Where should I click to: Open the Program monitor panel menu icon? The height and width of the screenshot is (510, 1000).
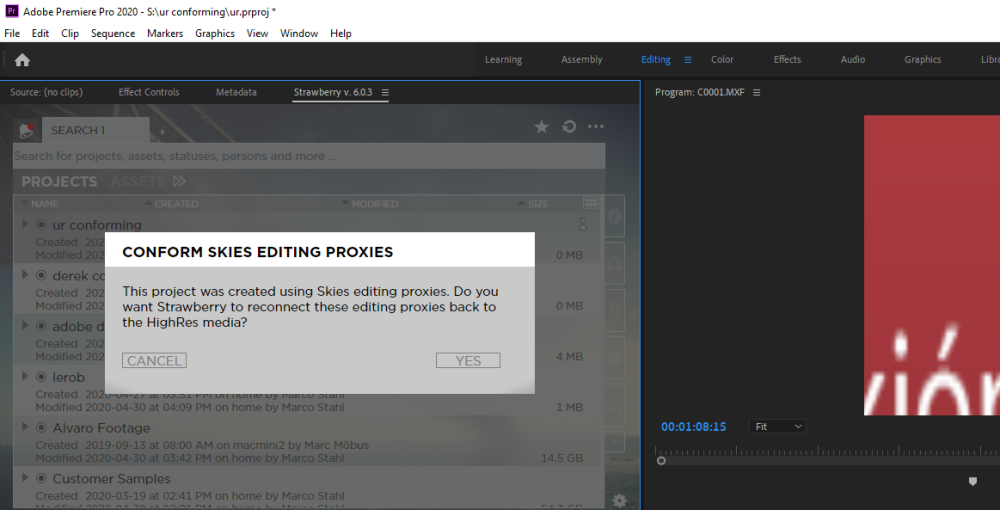coord(757,93)
